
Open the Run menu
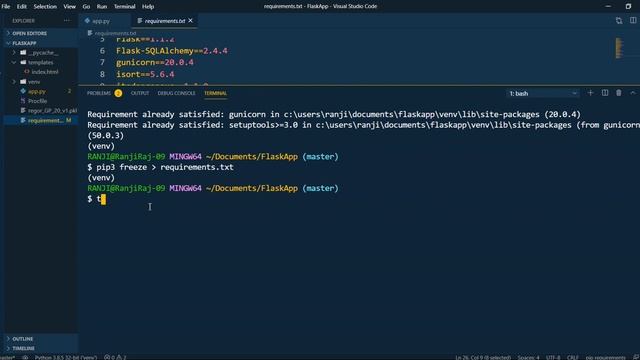point(102,7)
